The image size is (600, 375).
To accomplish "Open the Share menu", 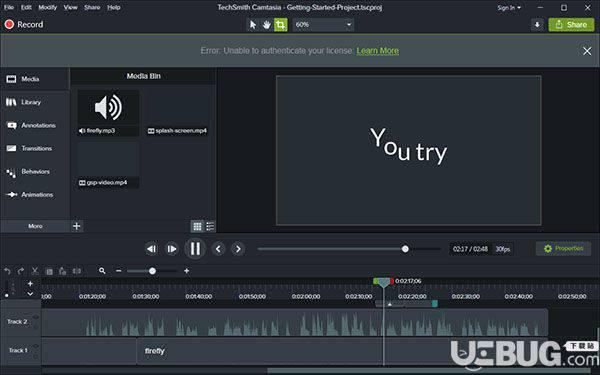I will 92,7.
